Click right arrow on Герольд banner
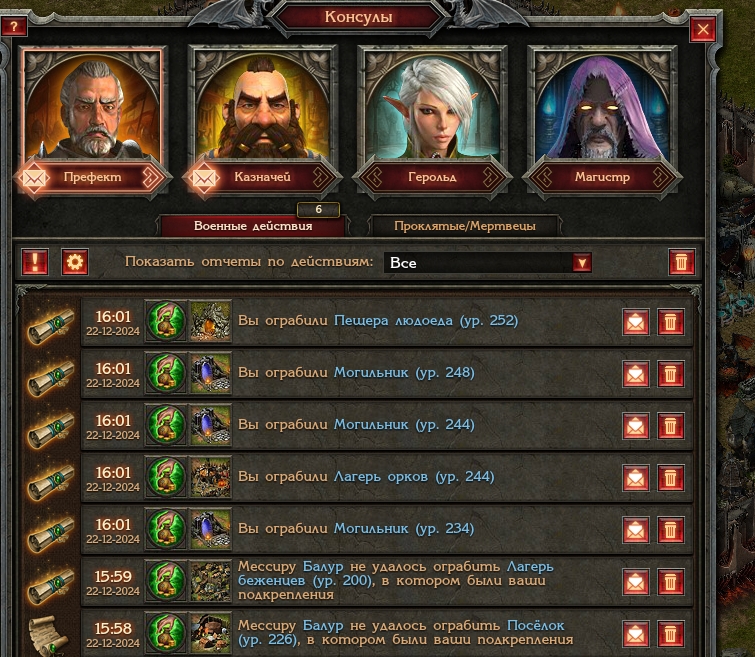Screen dimensions: 755x657 point(491,177)
